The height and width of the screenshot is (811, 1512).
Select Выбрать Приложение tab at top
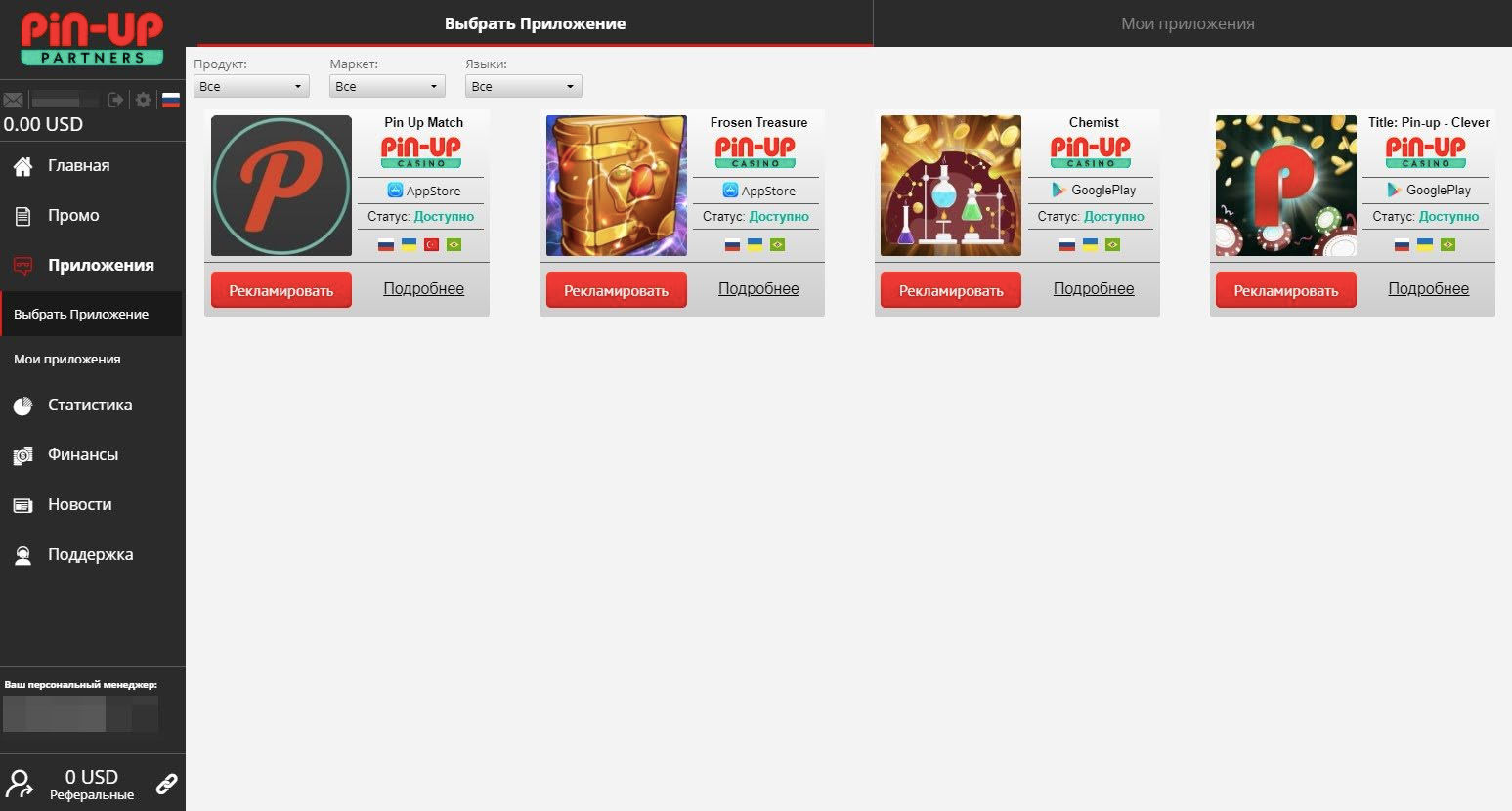(x=535, y=23)
